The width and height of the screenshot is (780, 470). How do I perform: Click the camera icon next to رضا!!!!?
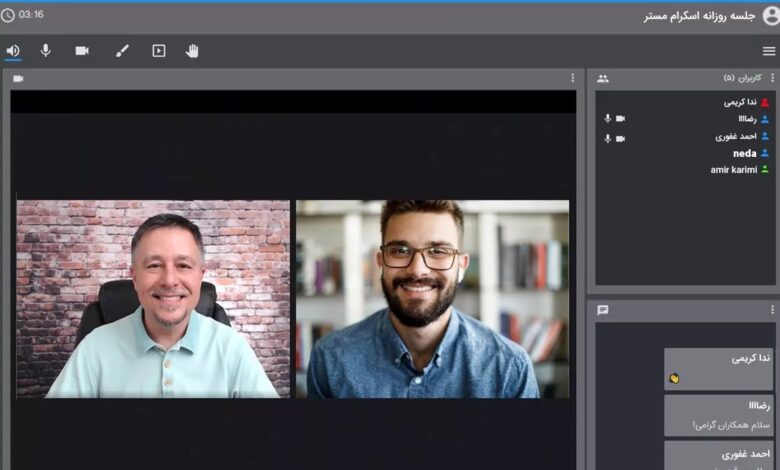coord(620,119)
